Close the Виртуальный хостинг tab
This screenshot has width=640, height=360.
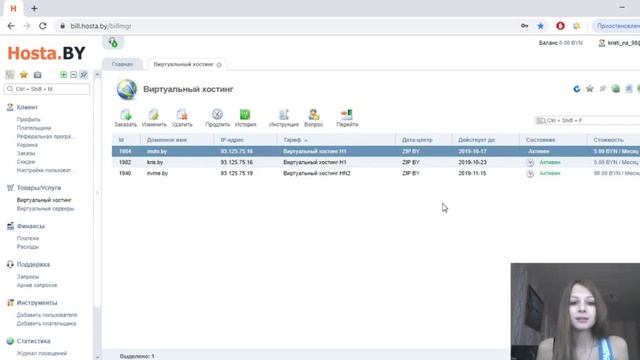[x=219, y=65]
